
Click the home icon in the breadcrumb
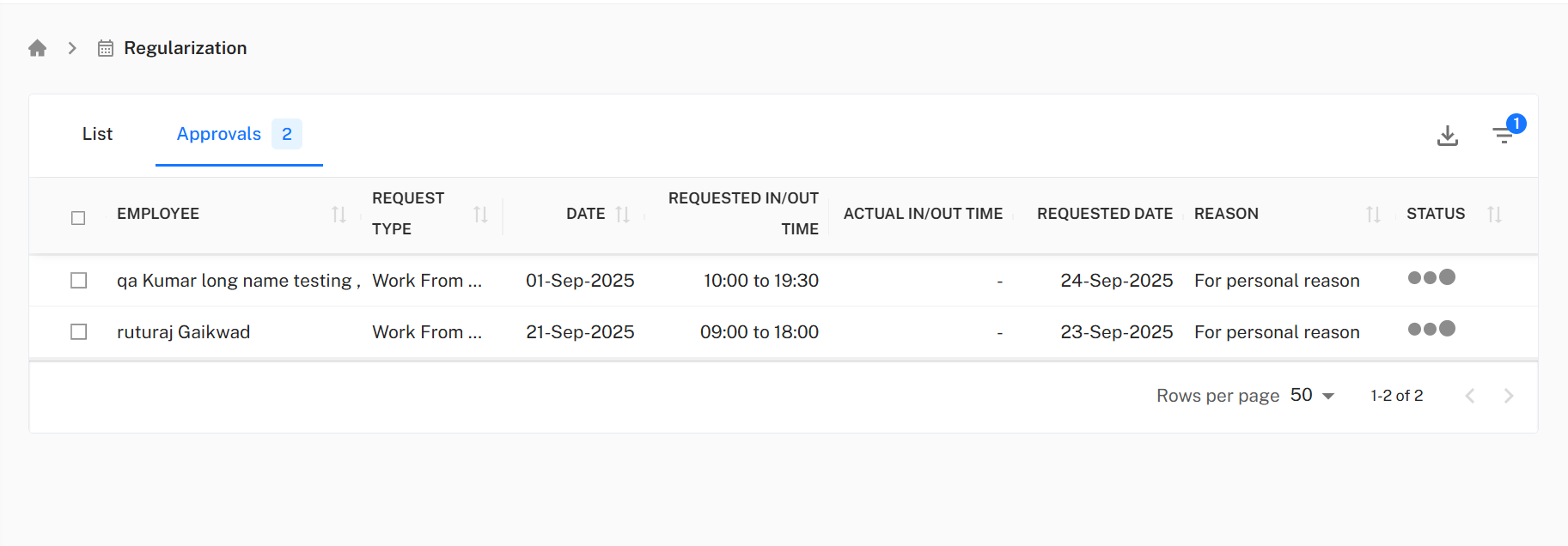pyautogui.click(x=37, y=47)
